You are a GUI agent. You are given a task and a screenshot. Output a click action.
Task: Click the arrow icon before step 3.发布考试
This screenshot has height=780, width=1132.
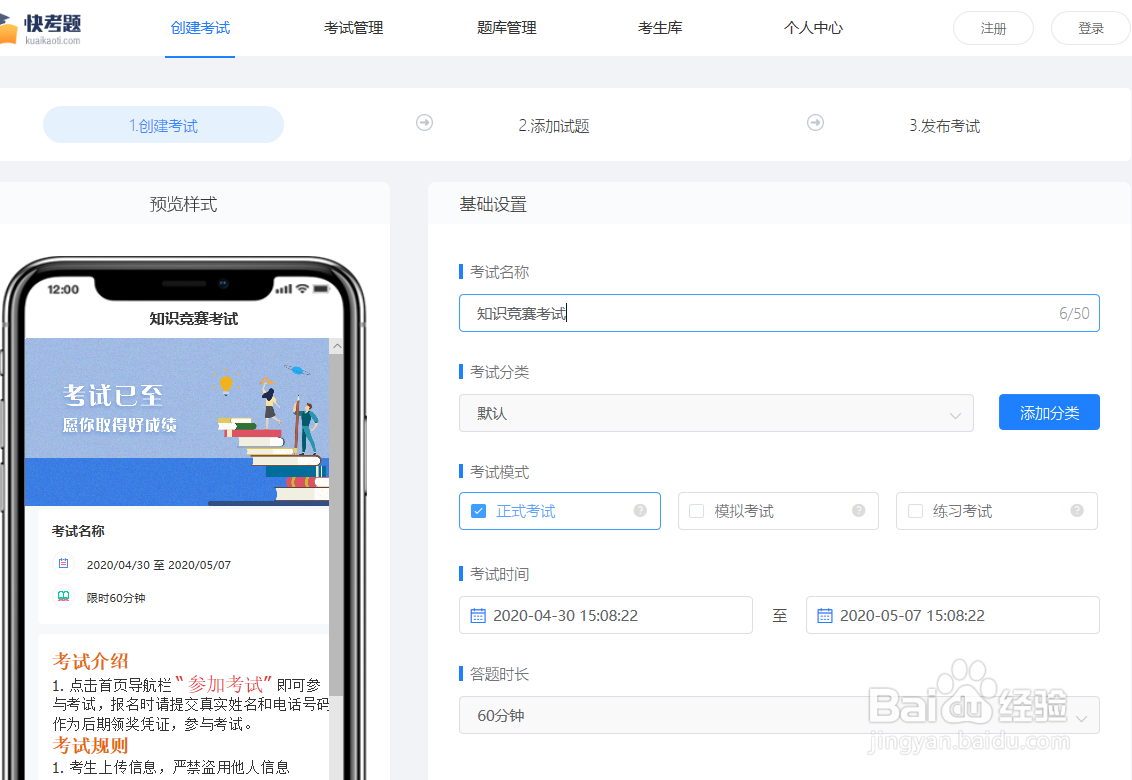(815, 123)
